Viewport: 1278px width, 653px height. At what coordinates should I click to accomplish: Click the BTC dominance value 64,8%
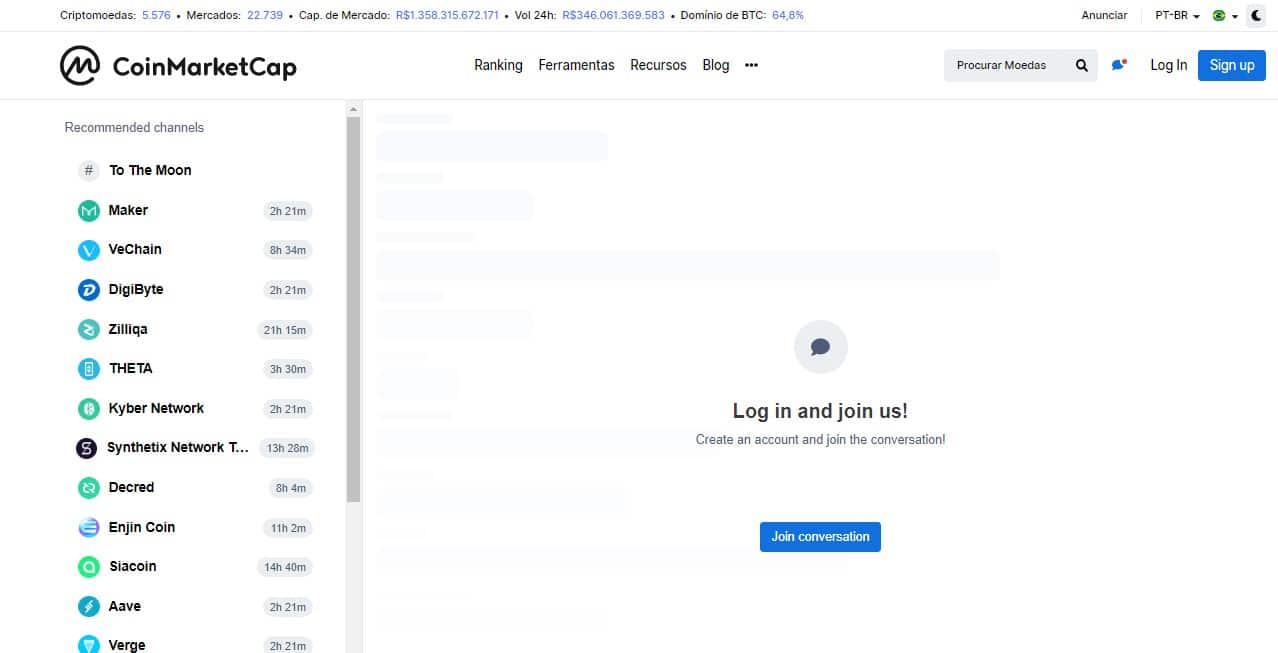point(788,15)
